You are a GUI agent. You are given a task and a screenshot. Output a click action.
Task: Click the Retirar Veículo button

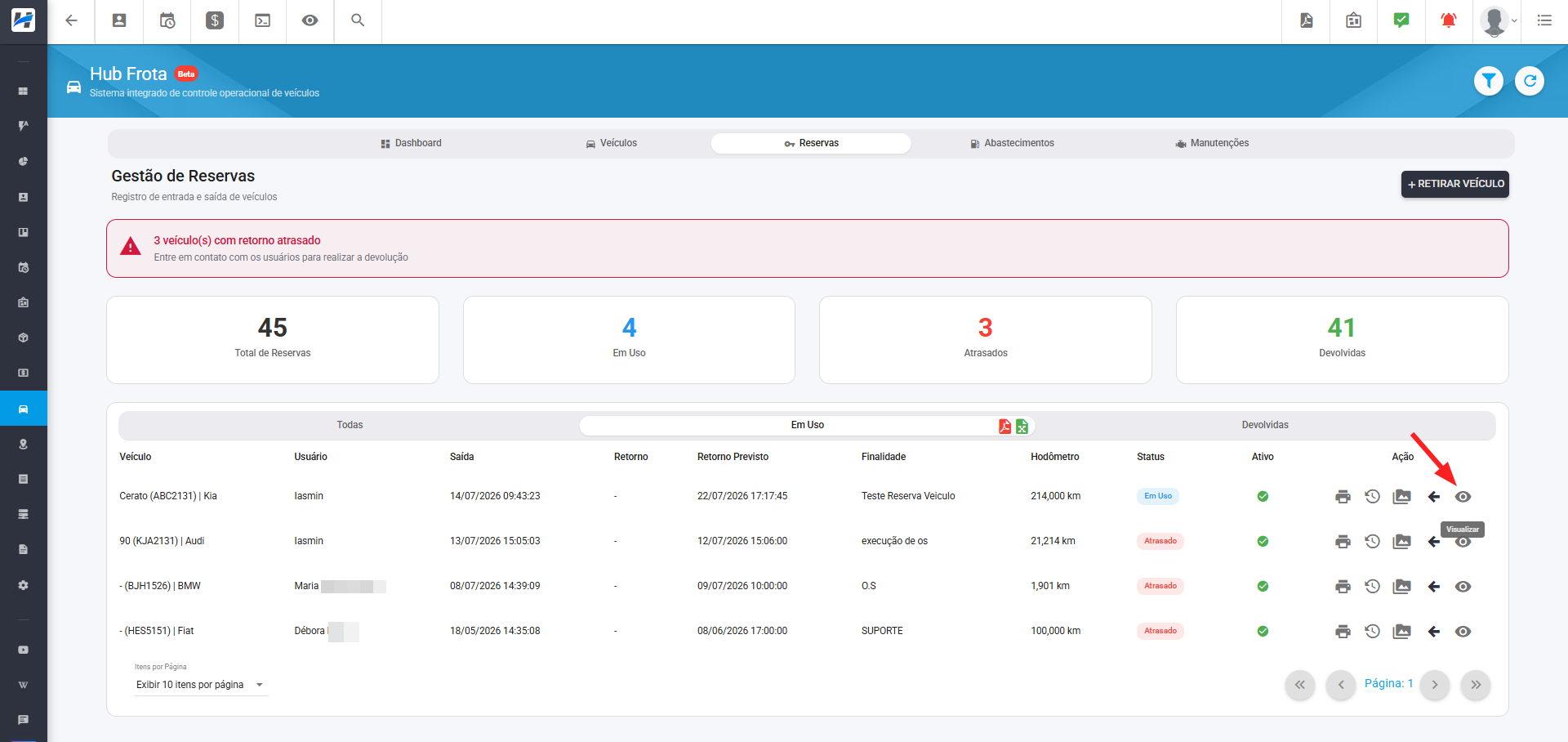click(1455, 184)
